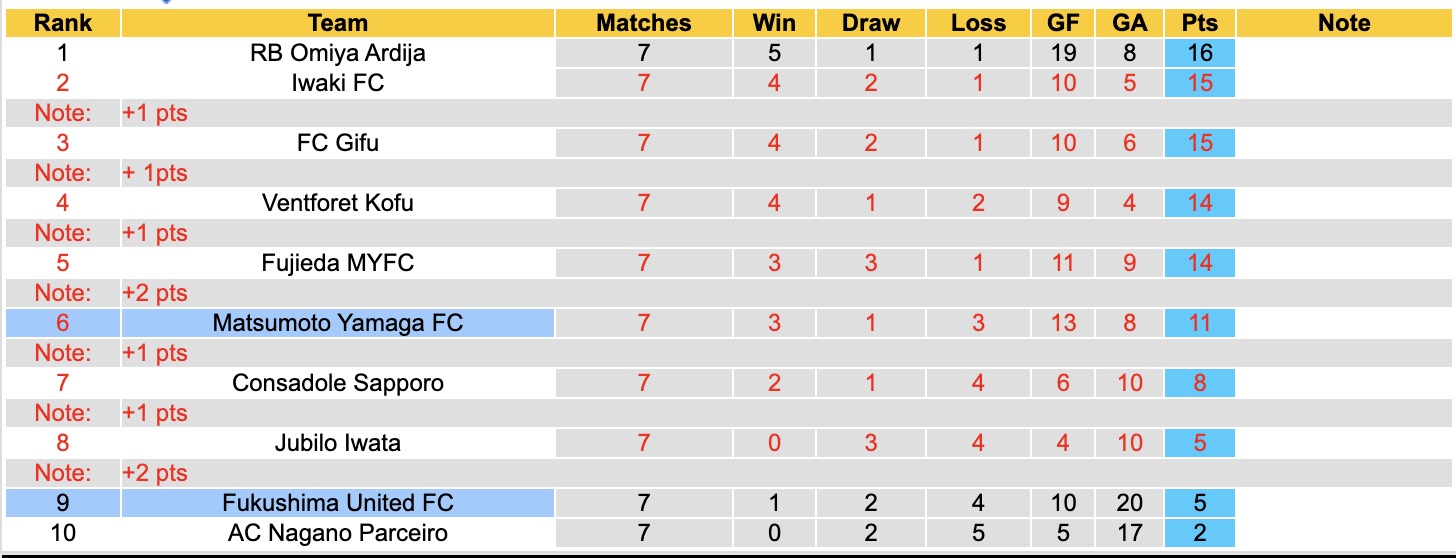Select the Pts column header
Screen dimensions: 1456x558
[1199, 23]
